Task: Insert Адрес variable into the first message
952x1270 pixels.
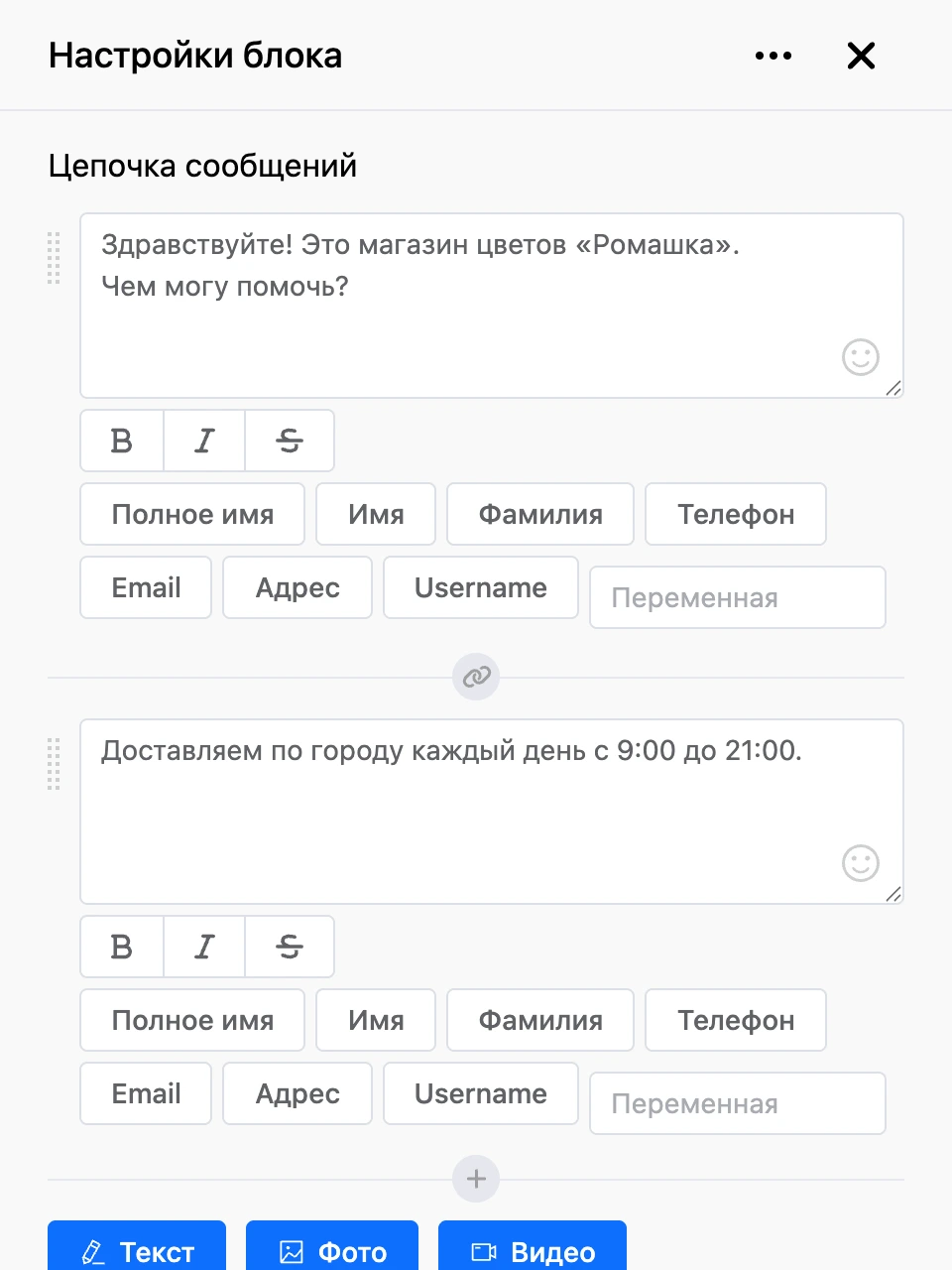Action: [297, 587]
